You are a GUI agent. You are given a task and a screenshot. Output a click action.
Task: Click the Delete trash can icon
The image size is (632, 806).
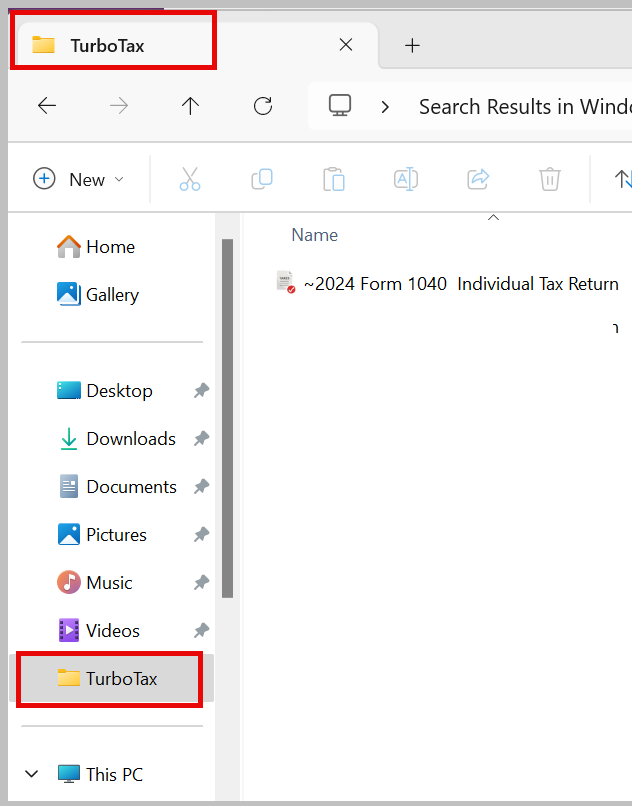(549, 179)
